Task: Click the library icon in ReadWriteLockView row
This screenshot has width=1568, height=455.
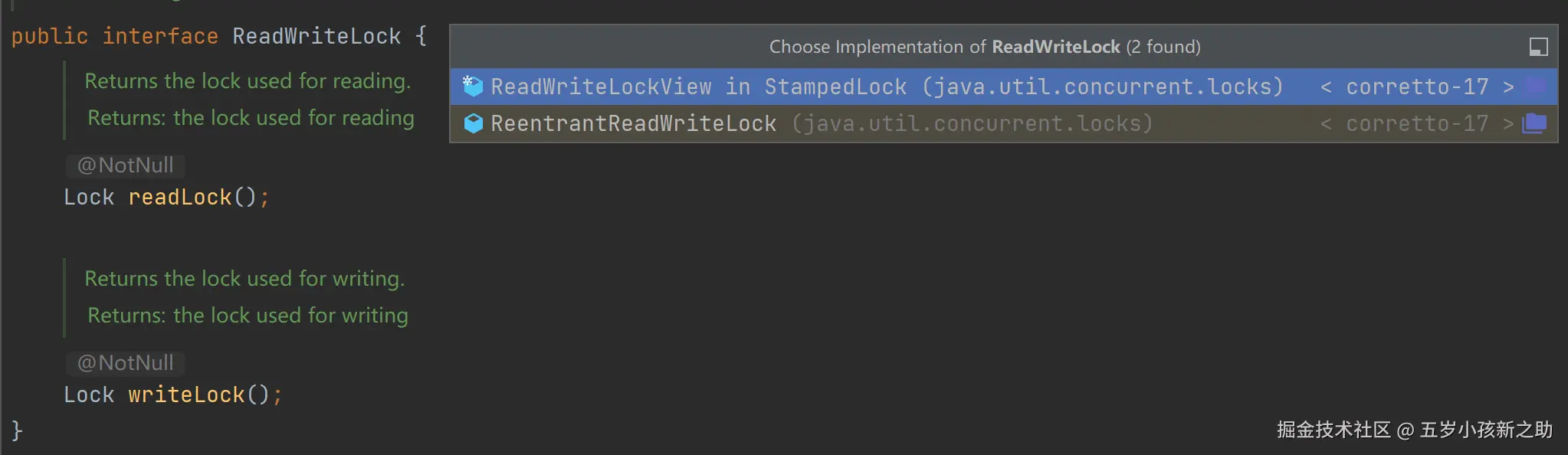Action: tap(1535, 86)
